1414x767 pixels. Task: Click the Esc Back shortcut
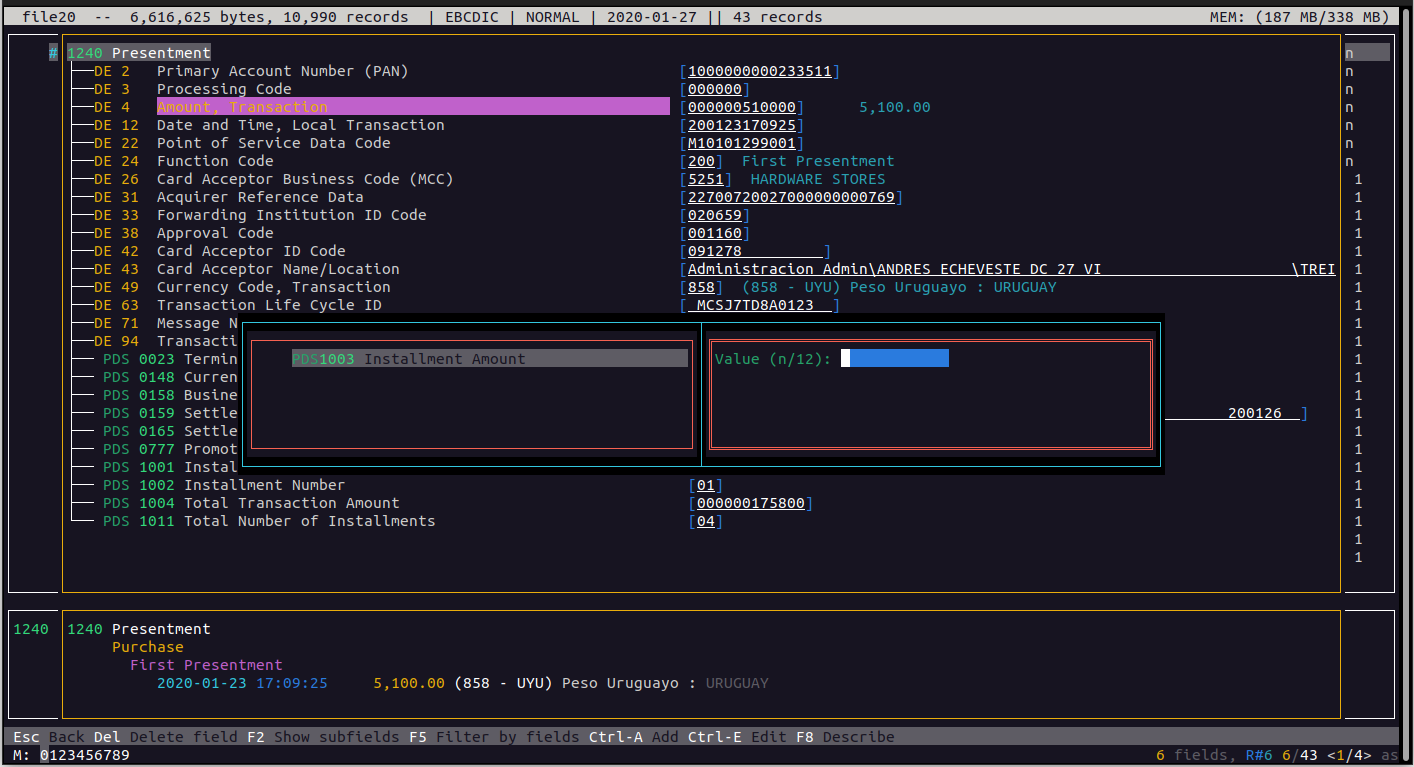coord(48,737)
